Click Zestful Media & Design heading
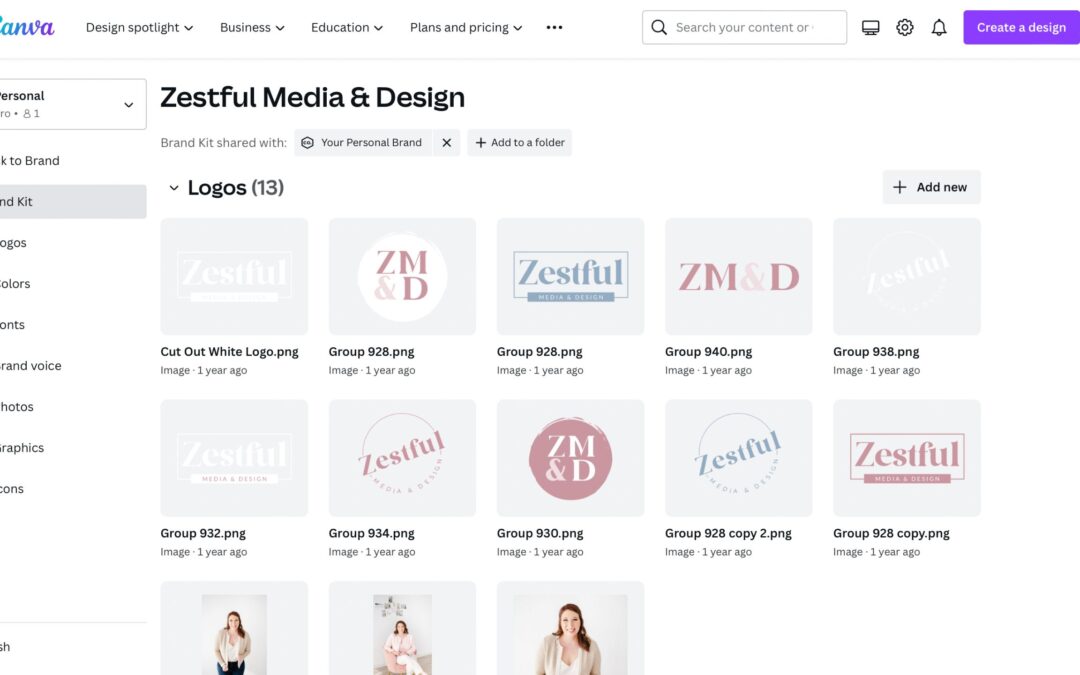 tap(313, 97)
